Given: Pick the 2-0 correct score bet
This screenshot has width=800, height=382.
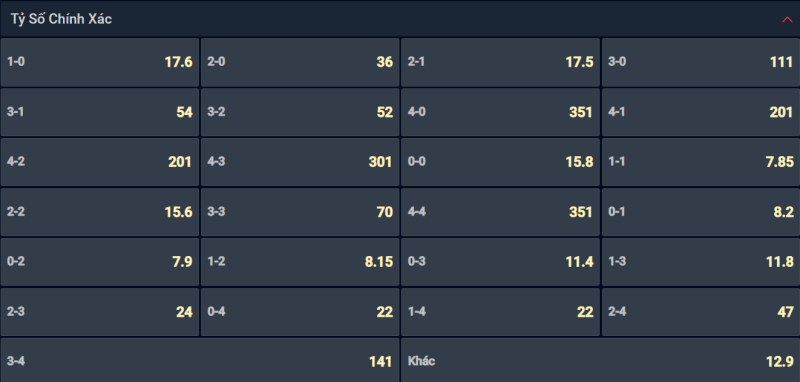Looking at the screenshot, I should point(300,62).
